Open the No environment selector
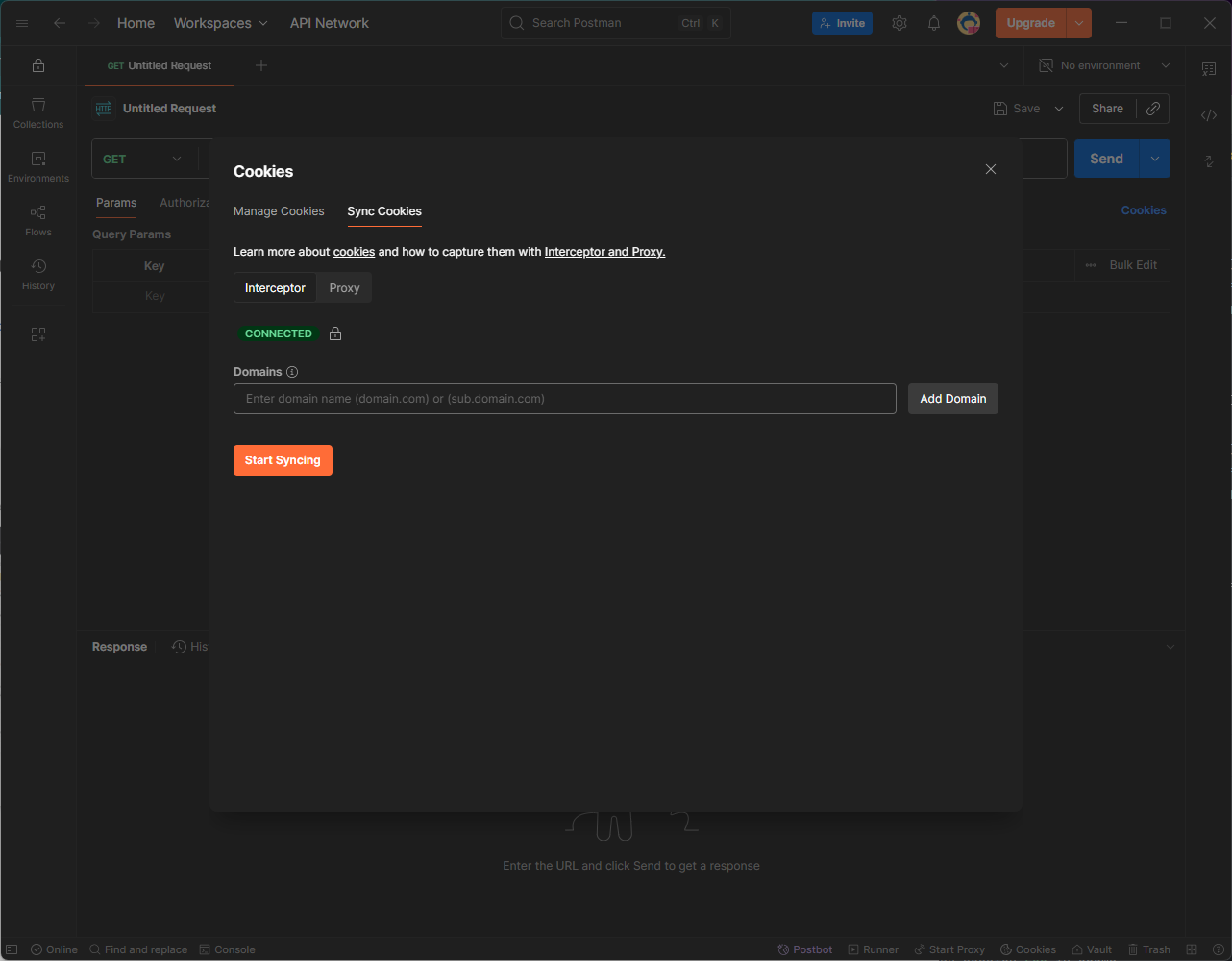Viewport: 1232px width, 961px height. coord(1104,65)
